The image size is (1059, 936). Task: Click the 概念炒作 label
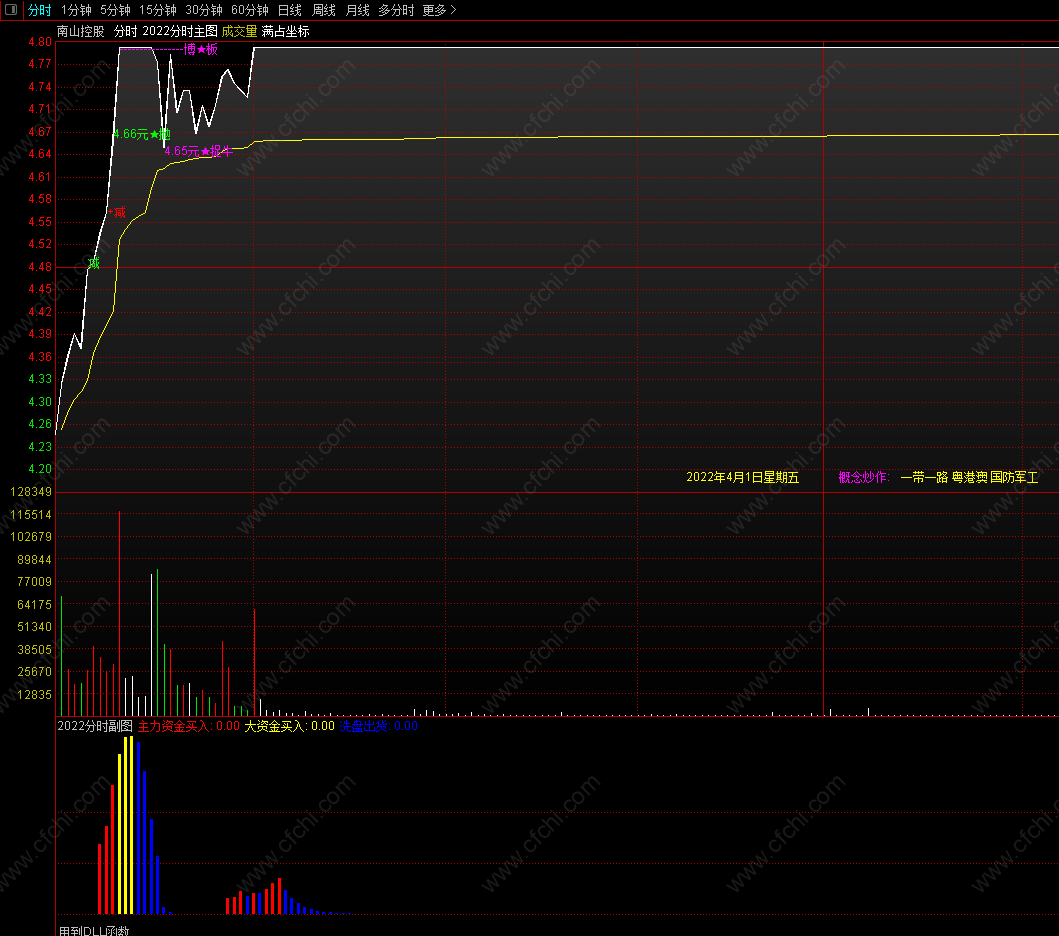[x=864, y=477]
